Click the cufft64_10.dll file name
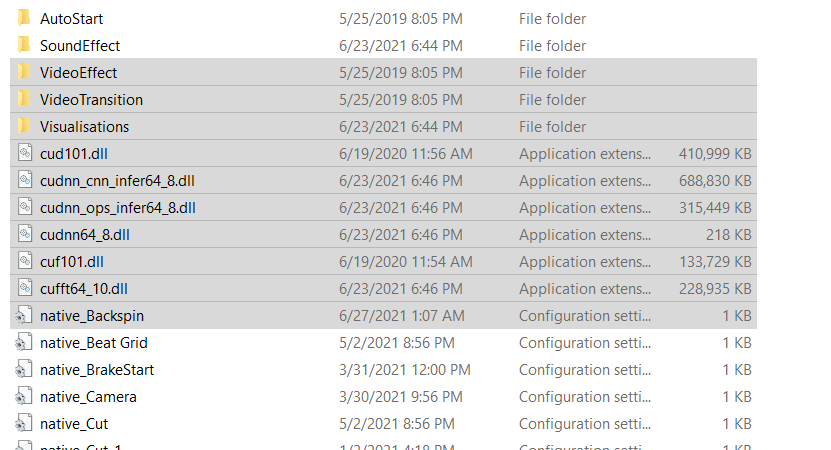Screen dimensions: 831x450 click(x=84, y=289)
